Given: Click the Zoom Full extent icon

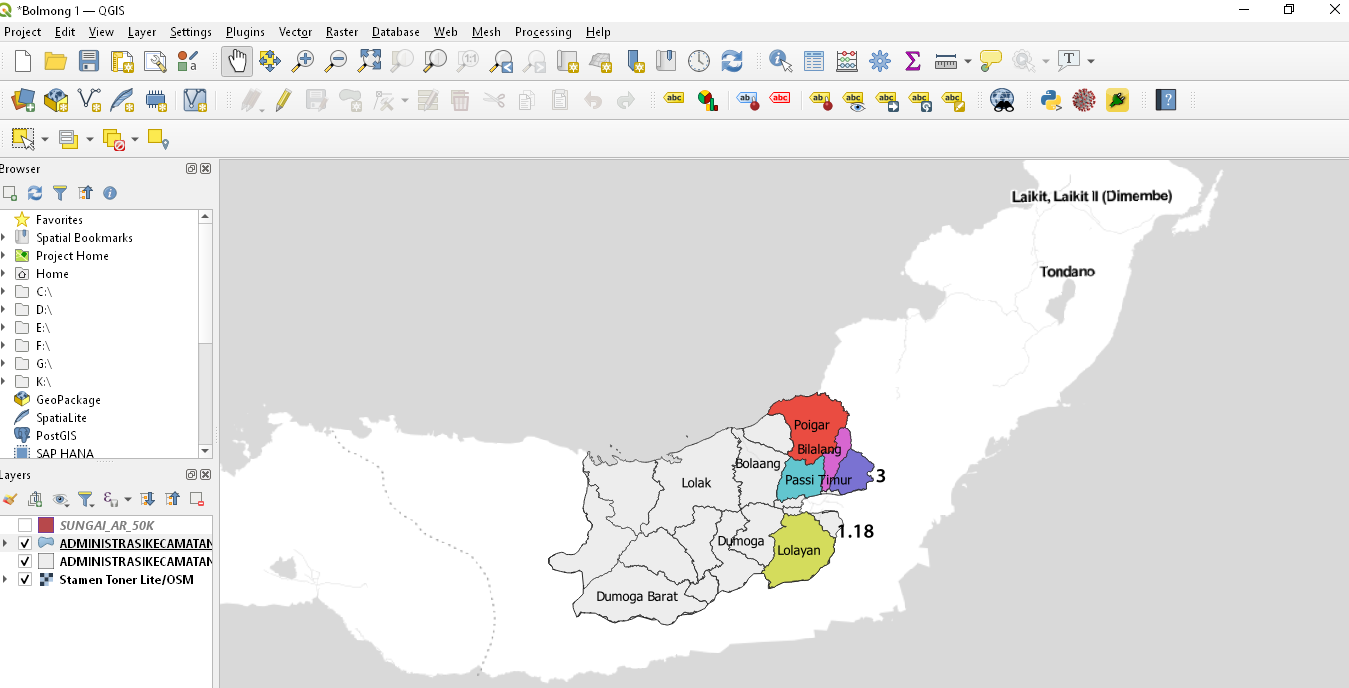Looking at the screenshot, I should (x=369, y=61).
